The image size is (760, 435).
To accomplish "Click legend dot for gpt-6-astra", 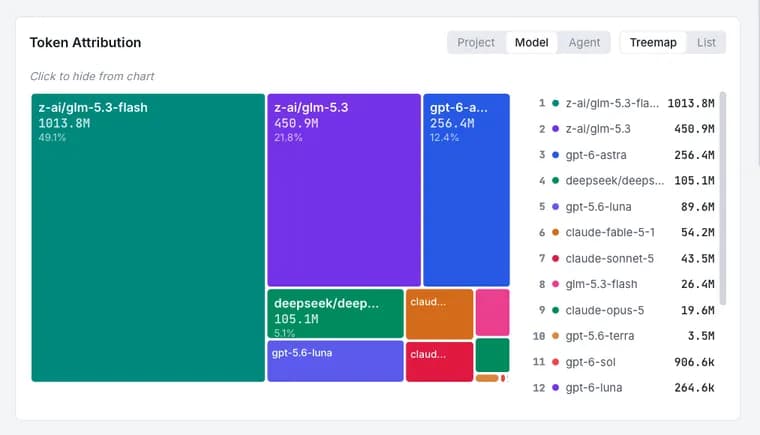I will (x=555, y=155).
